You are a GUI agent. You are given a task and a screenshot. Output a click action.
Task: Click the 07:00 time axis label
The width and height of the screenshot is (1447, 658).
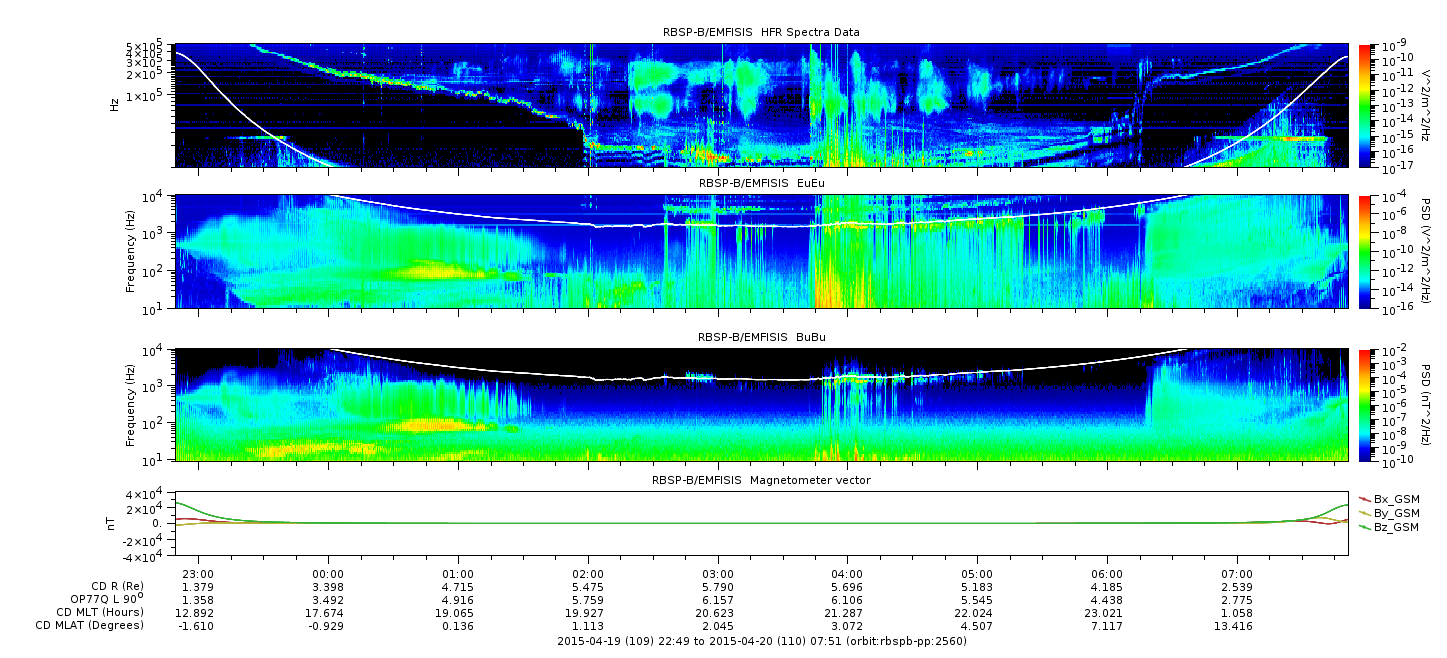[x=1237, y=574]
